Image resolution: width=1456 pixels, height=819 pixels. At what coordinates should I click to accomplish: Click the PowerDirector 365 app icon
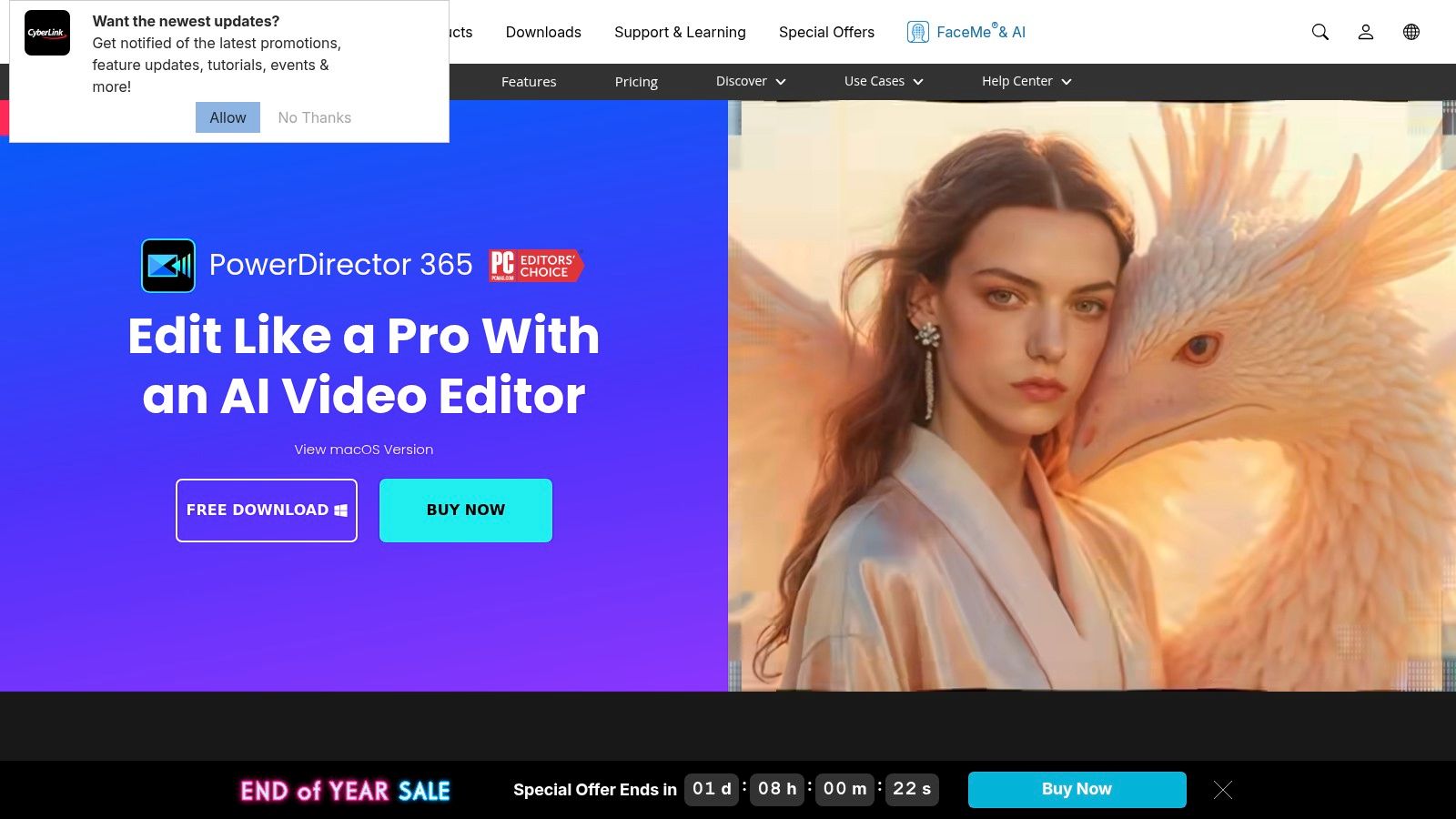pyautogui.click(x=168, y=266)
